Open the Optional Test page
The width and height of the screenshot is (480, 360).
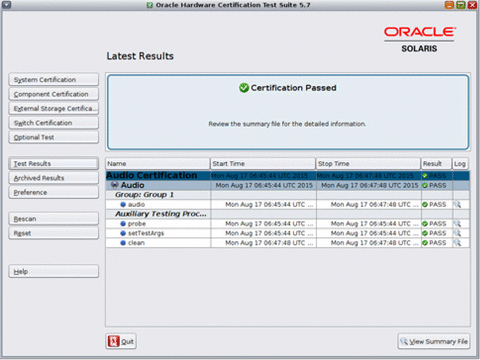click(54, 137)
